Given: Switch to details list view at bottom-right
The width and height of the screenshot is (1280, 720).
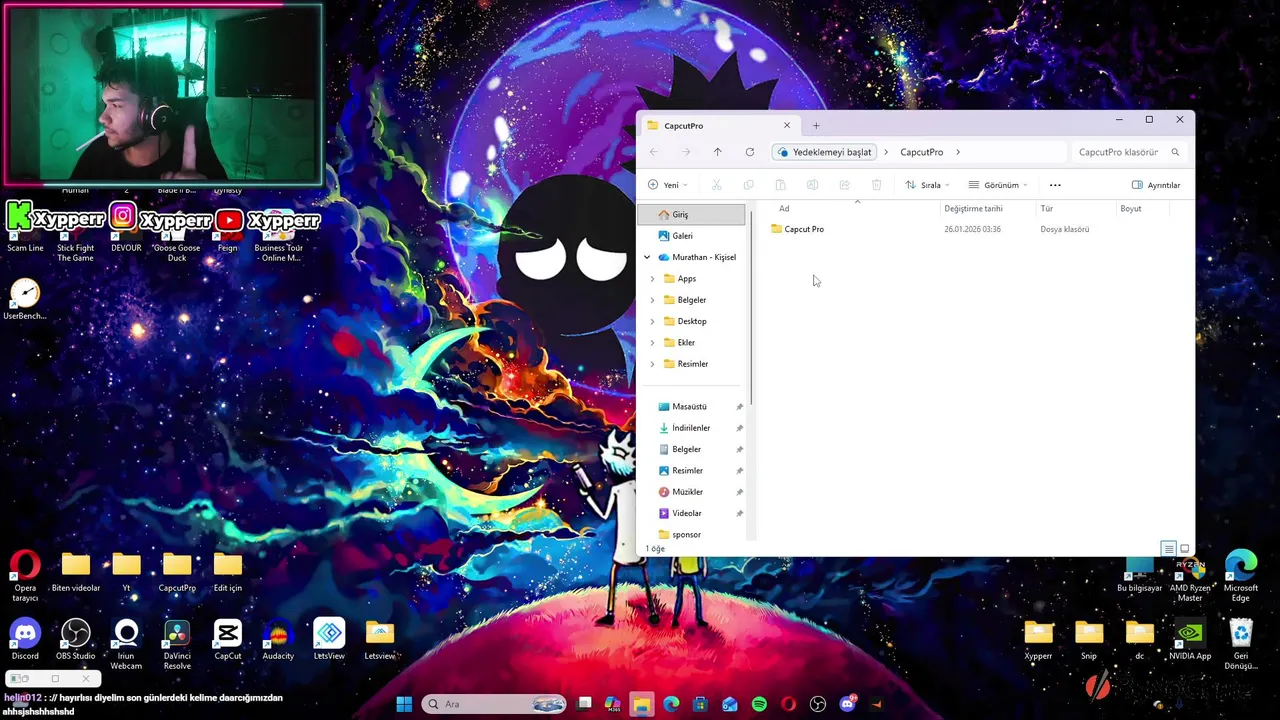Looking at the screenshot, I should click(x=1168, y=548).
